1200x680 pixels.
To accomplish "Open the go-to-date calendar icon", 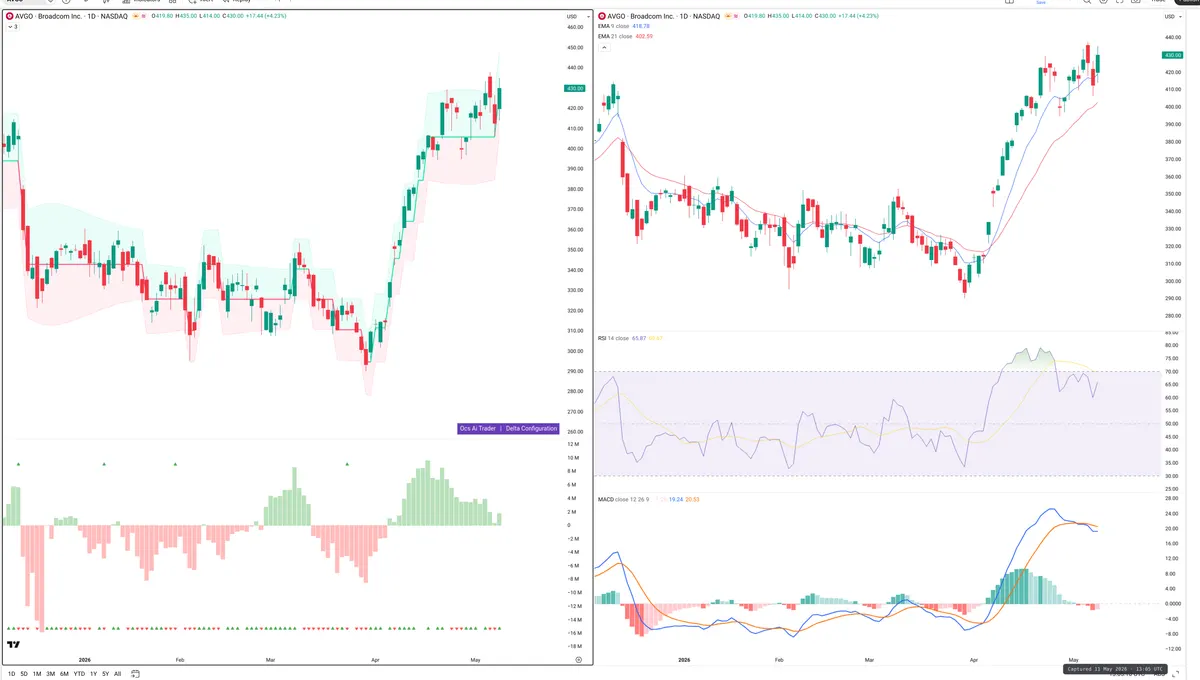I will pos(135,673).
